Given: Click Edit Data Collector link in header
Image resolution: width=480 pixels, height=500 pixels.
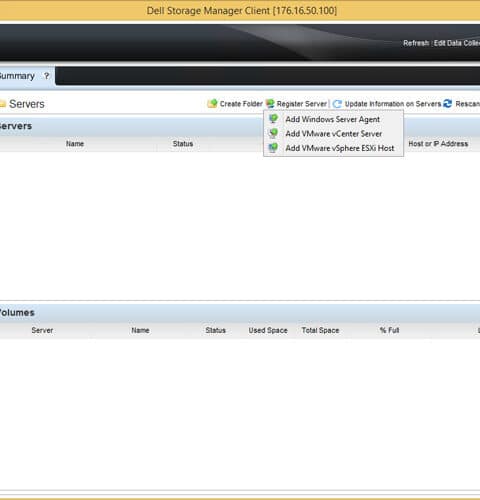Looking at the screenshot, I should [457, 43].
